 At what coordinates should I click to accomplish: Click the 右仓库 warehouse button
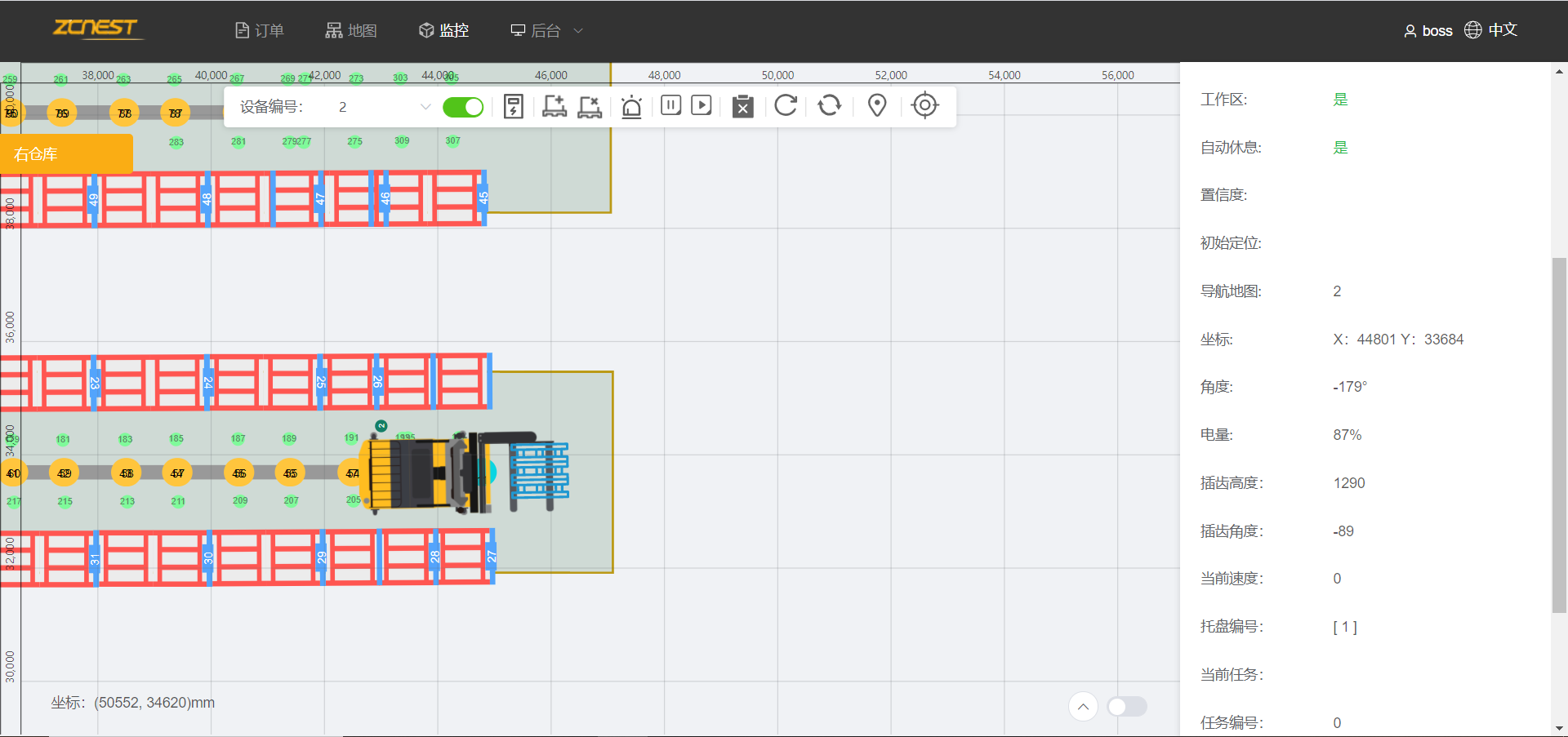tap(66, 154)
